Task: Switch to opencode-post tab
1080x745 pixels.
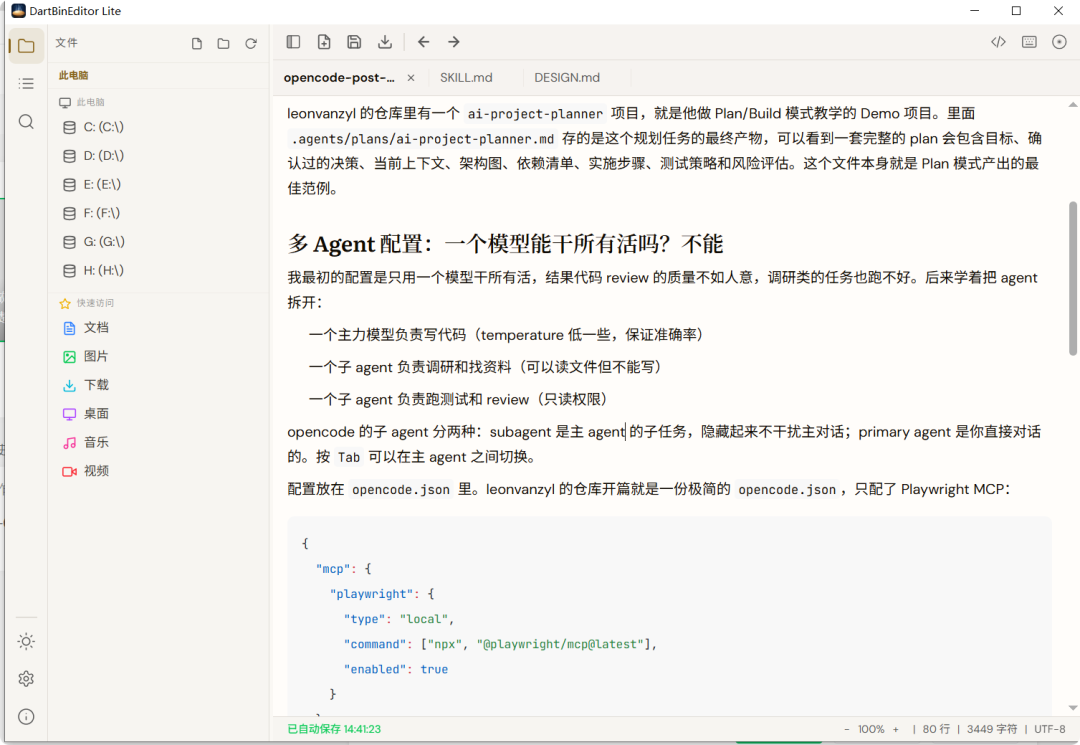Action: [339, 78]
